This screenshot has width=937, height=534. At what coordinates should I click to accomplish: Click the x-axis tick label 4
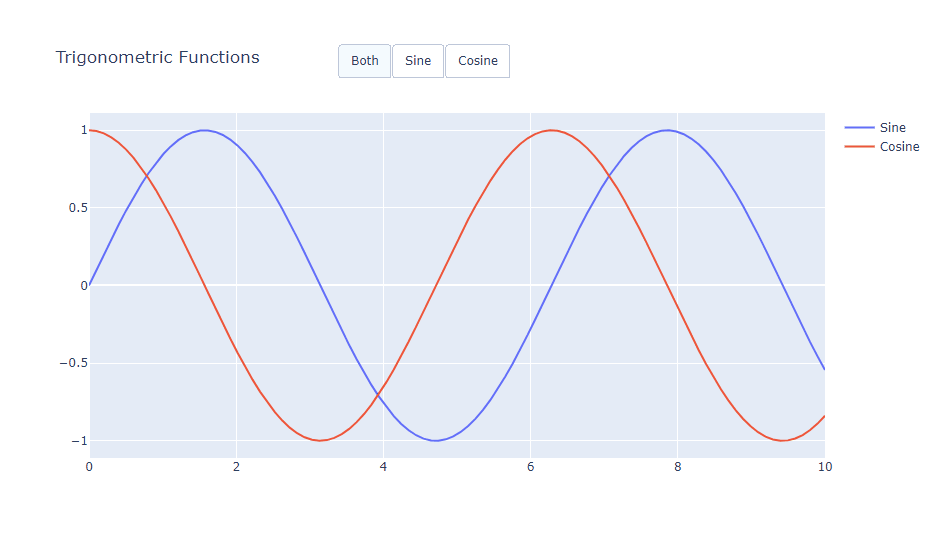383,467
